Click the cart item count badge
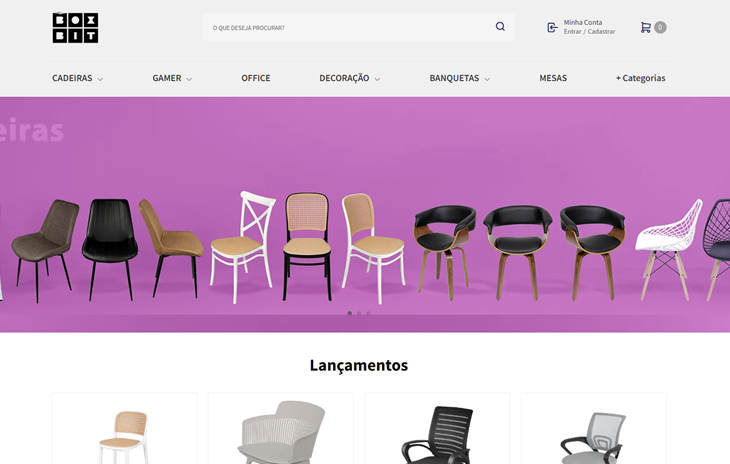The height and width of the screenshot is (464, 730). (660, 27)
